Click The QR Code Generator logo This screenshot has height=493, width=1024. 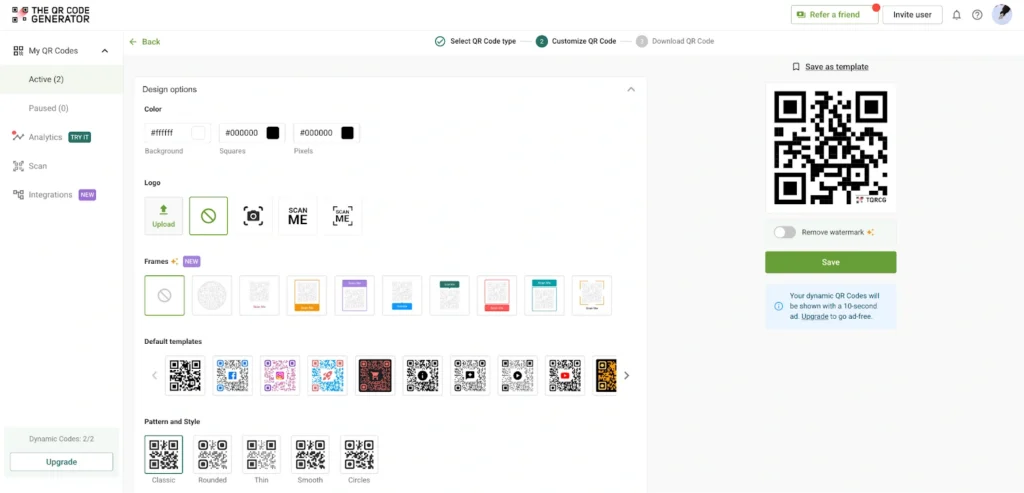[51, 15]
